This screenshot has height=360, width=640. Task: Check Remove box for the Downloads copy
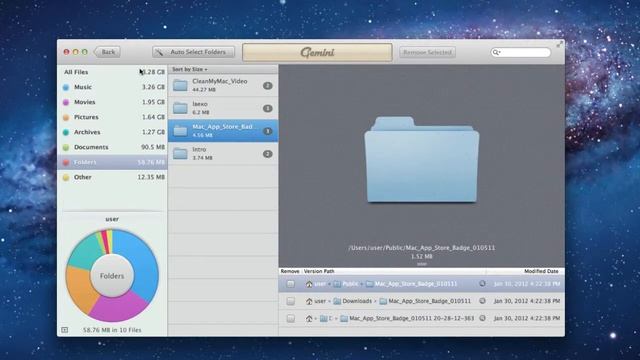click(290, 301)
